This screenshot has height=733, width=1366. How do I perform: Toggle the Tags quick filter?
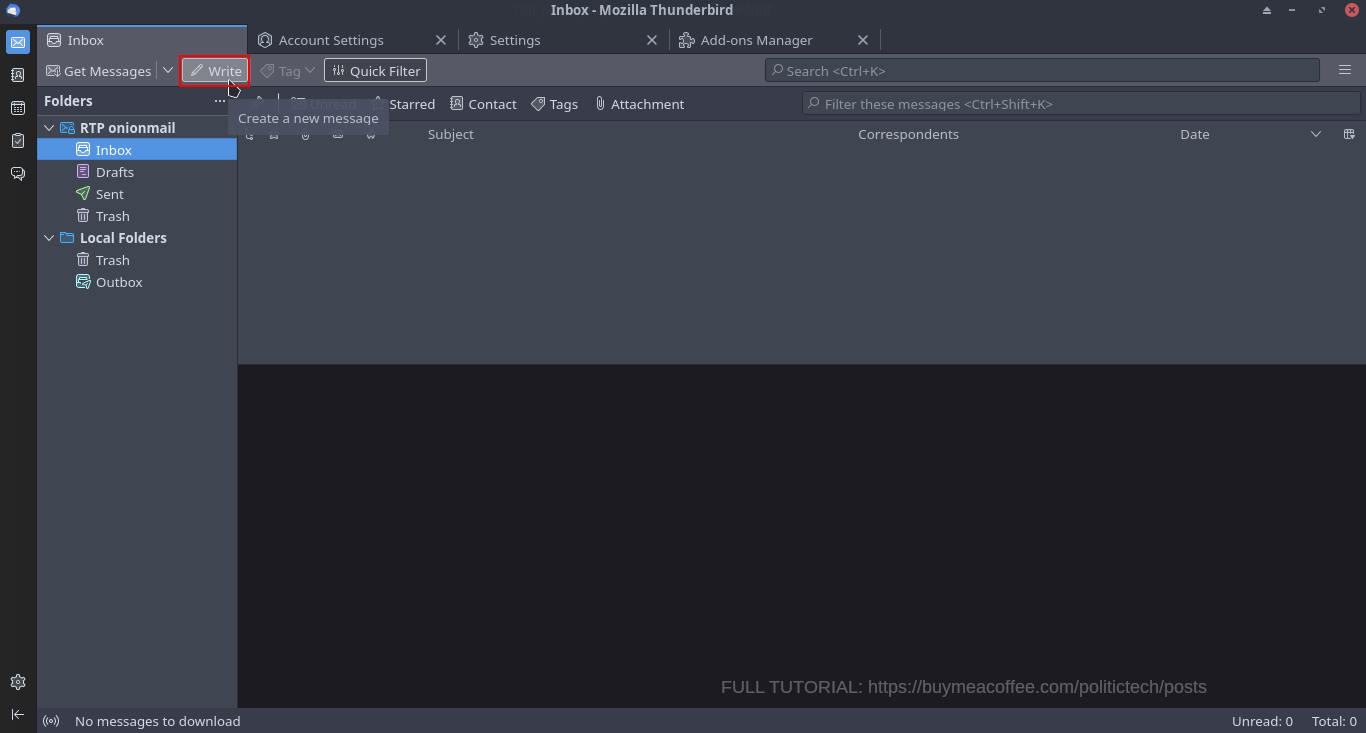[x=554, y=104]
